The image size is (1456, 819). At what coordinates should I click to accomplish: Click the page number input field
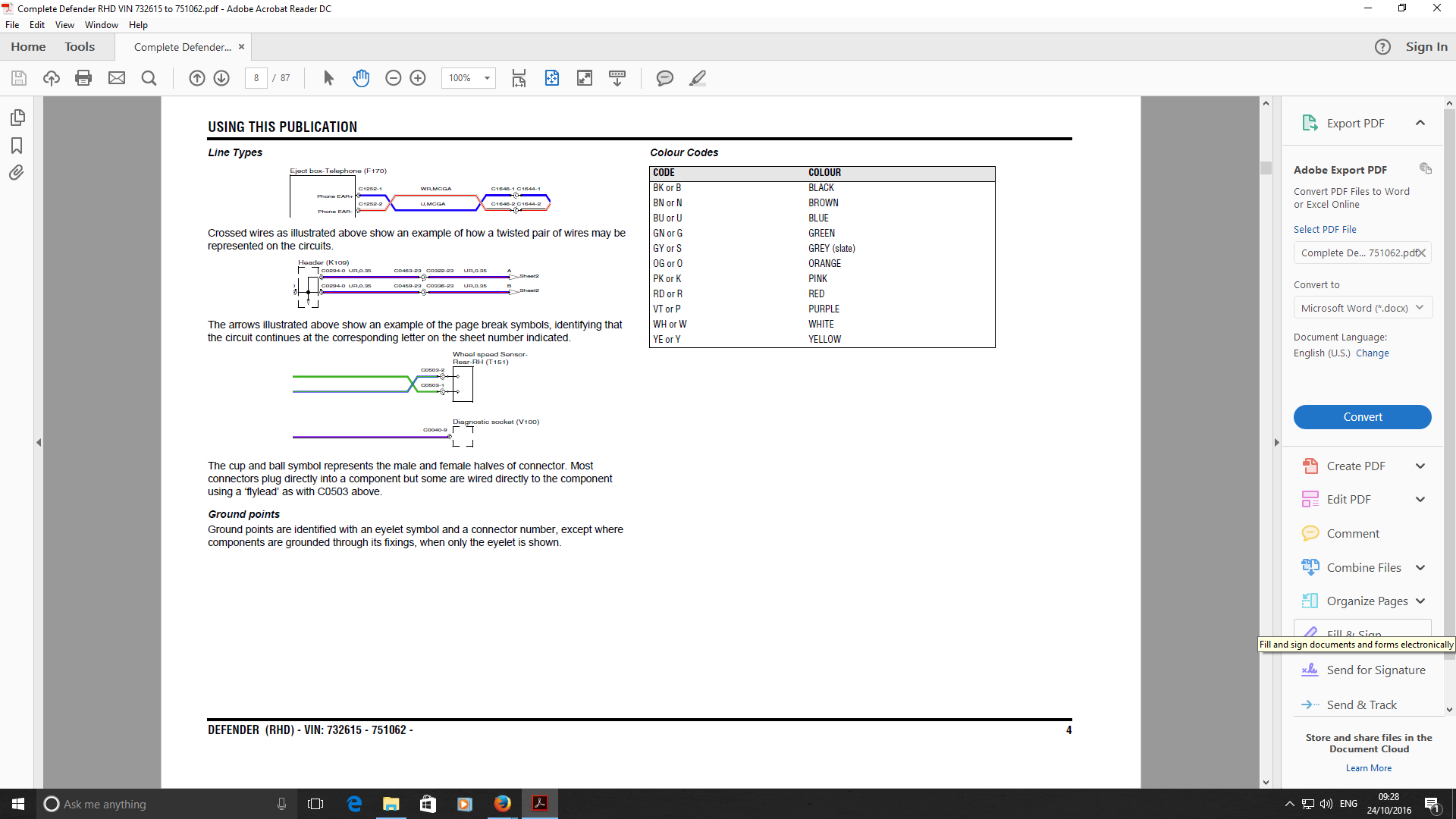[256, 78]
